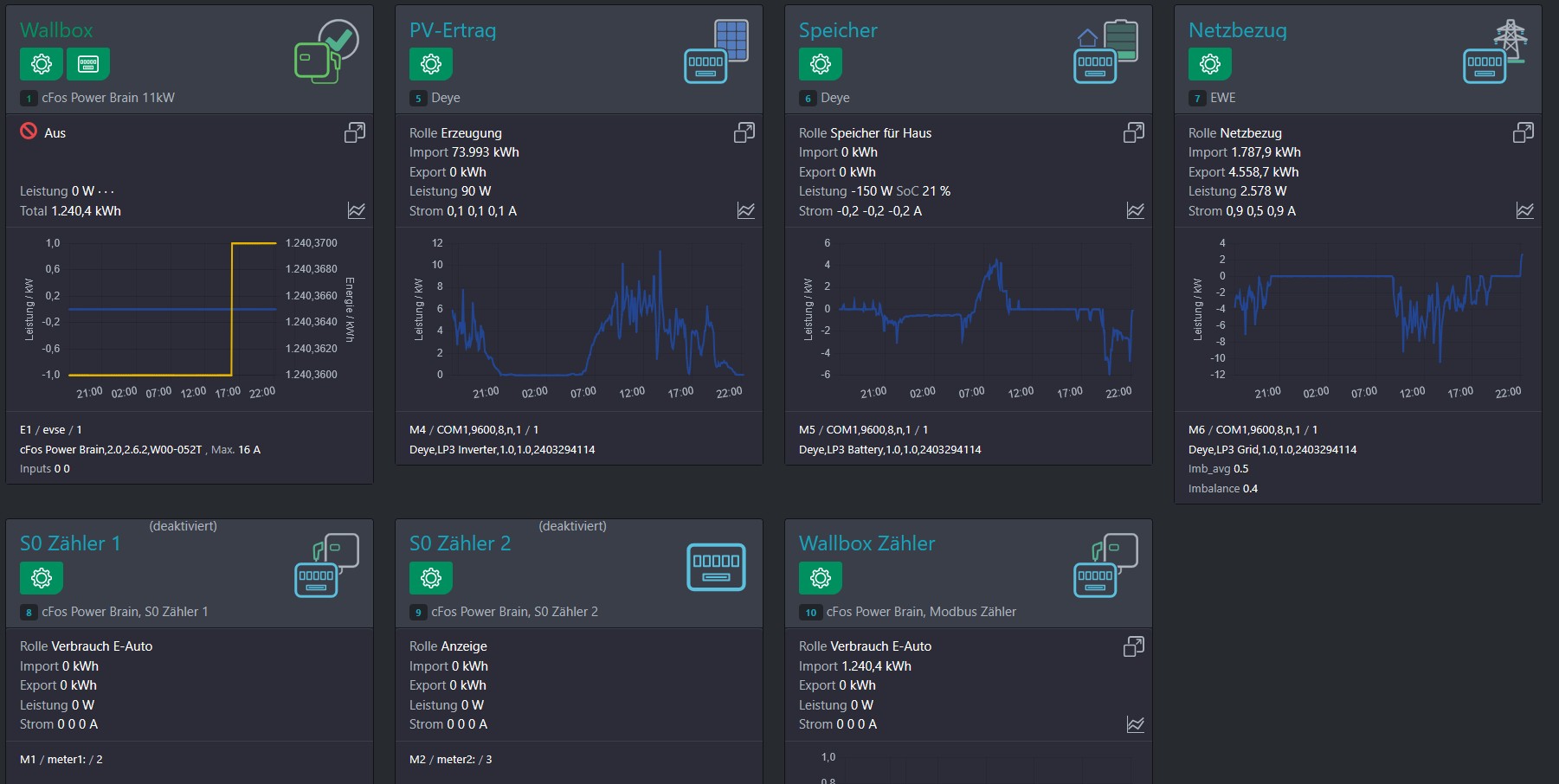Click 'Total 1.240,4 kWh' value
The height and width of the screenshot is (784, 1559).
70,211
